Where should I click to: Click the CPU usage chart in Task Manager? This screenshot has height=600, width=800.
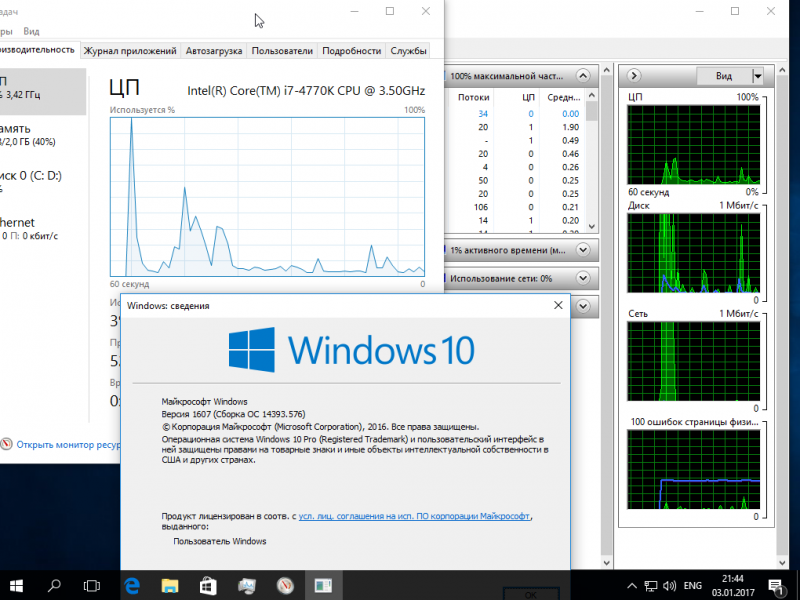pos(267,196)
